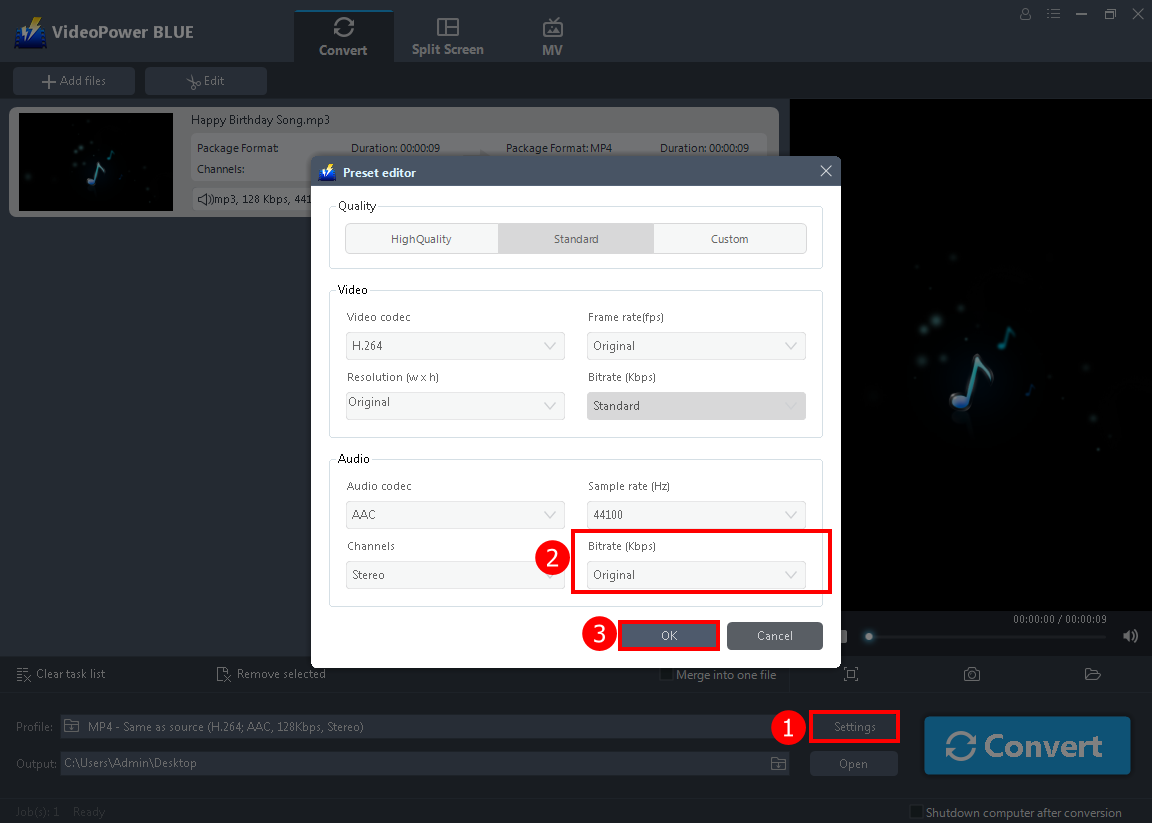The height and width of the screenshot is (823, 1152).
Task: Select the Custom quality tab
Action: 729,238
